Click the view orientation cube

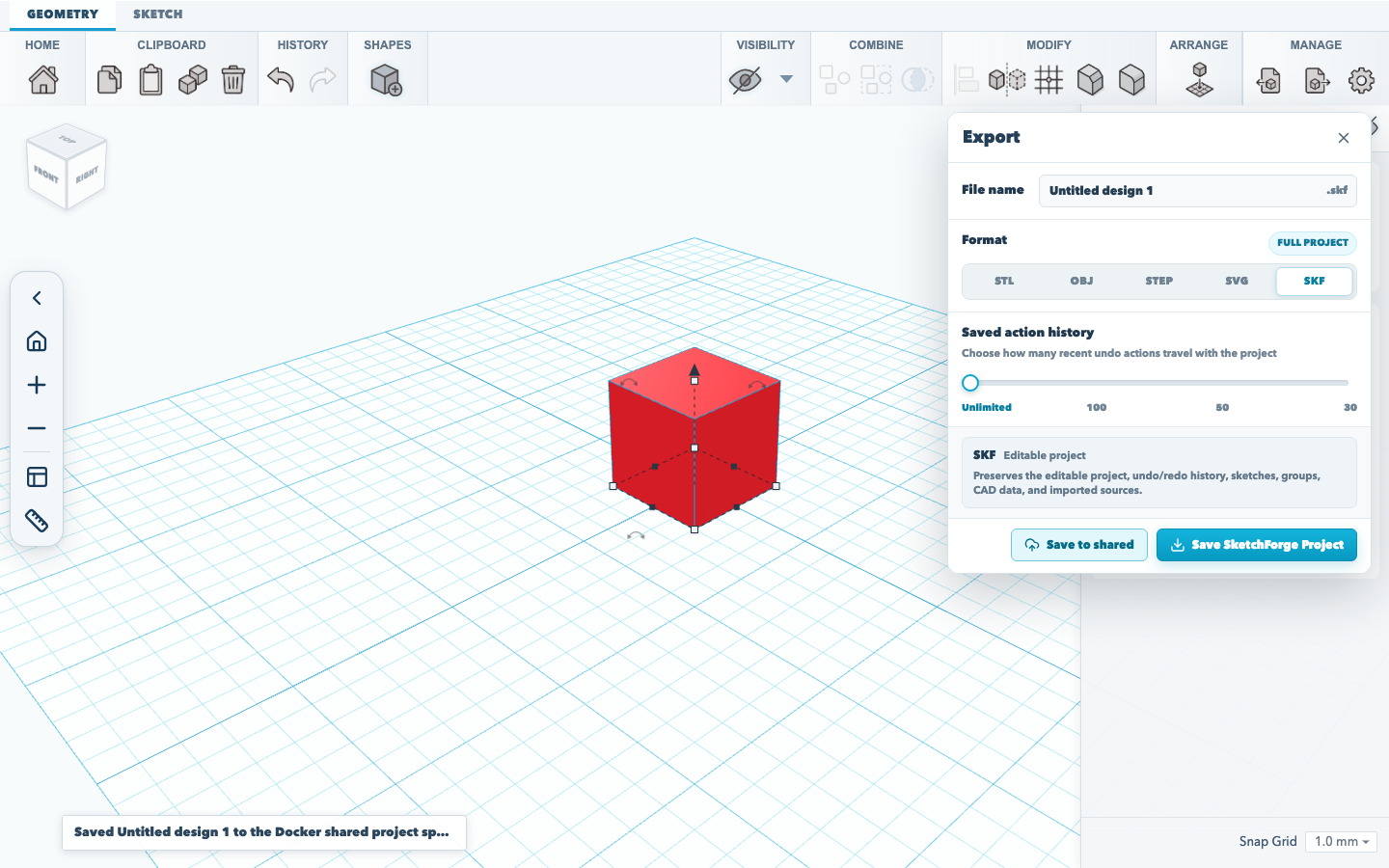pos(67,166)
